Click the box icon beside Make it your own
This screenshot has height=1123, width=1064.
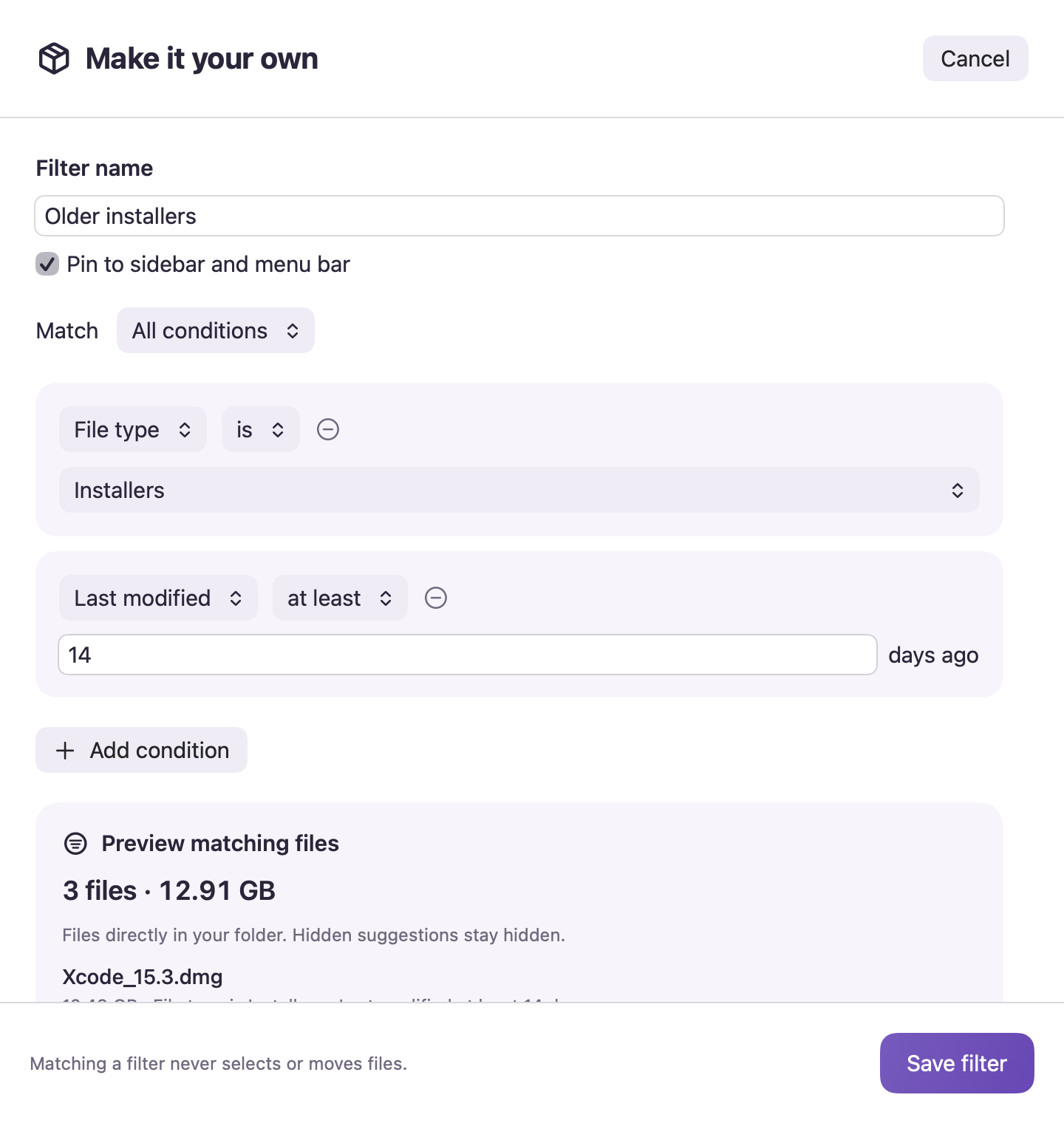coord(54,58)
